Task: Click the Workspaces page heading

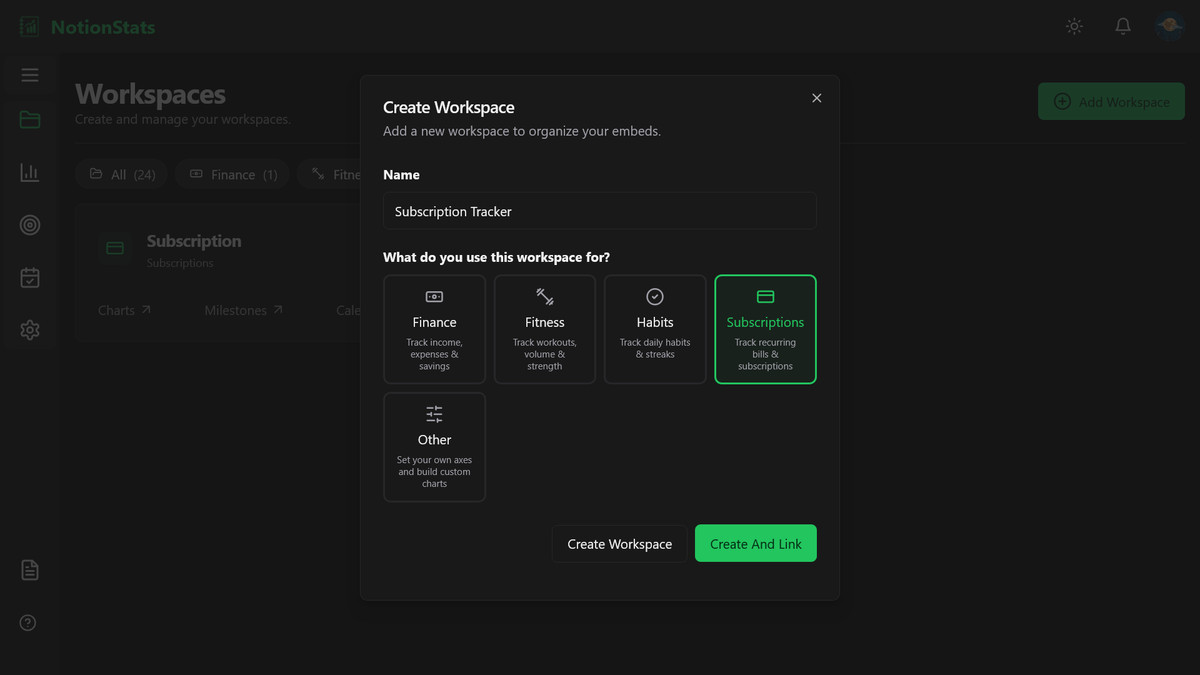Action: tap(151, 94)
